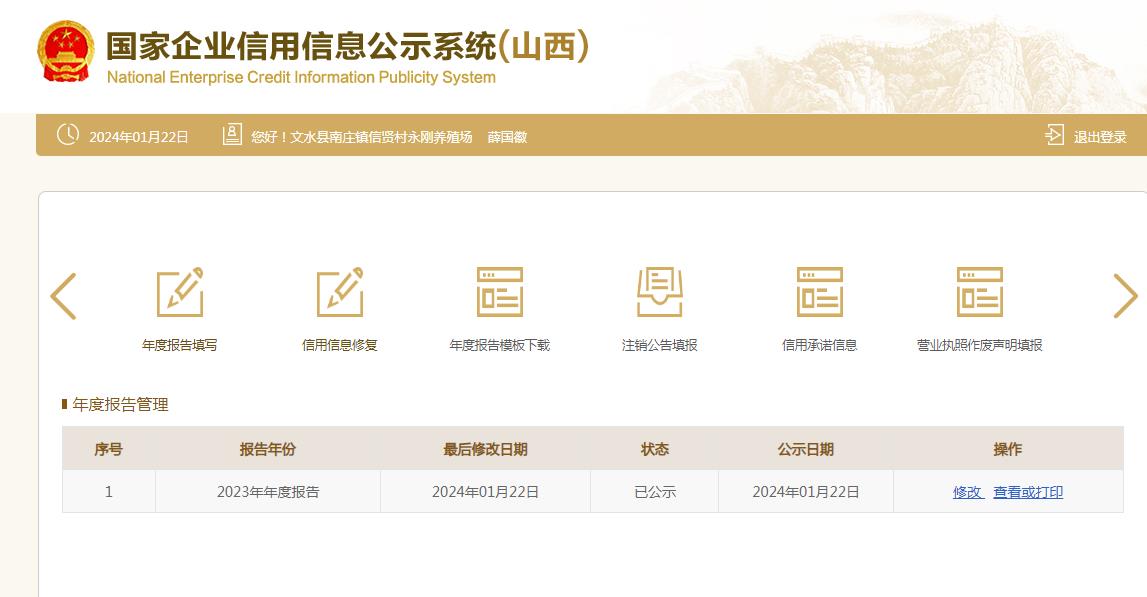This screenshot has height=597, width=1147.
Task: Open the 年度报告填写 pencil icon
Action: pyautogui.click(x=180, y=292)
